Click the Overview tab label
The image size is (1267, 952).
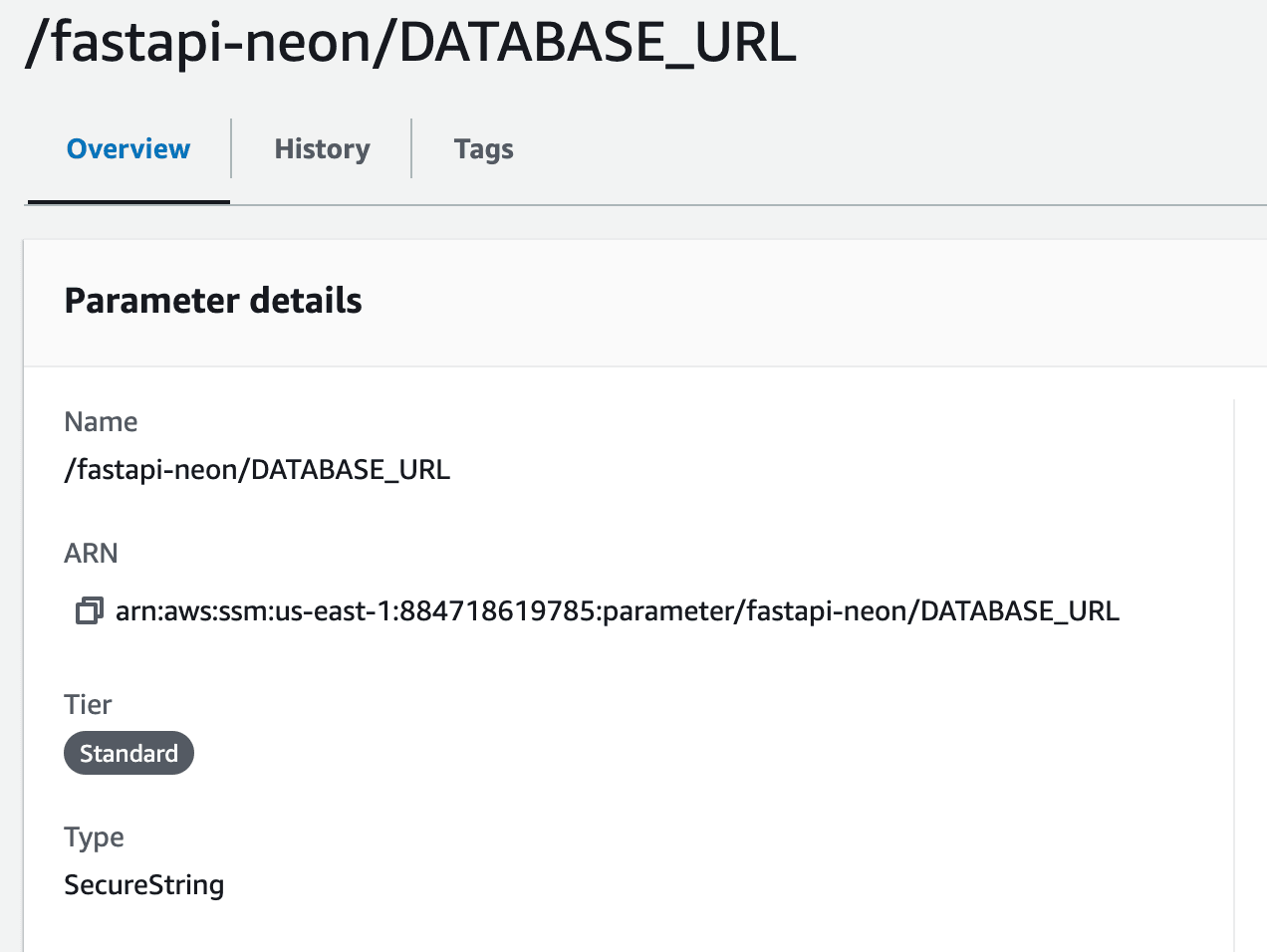point(127,147)
